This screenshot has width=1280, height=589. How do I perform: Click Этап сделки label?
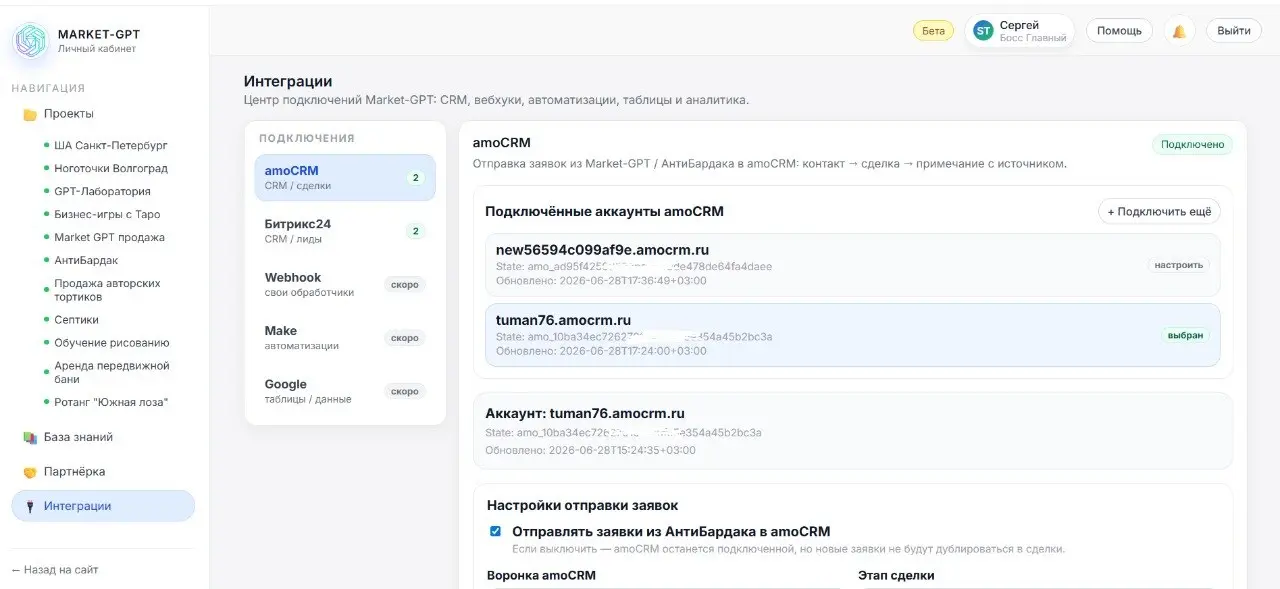coord(896,576)
